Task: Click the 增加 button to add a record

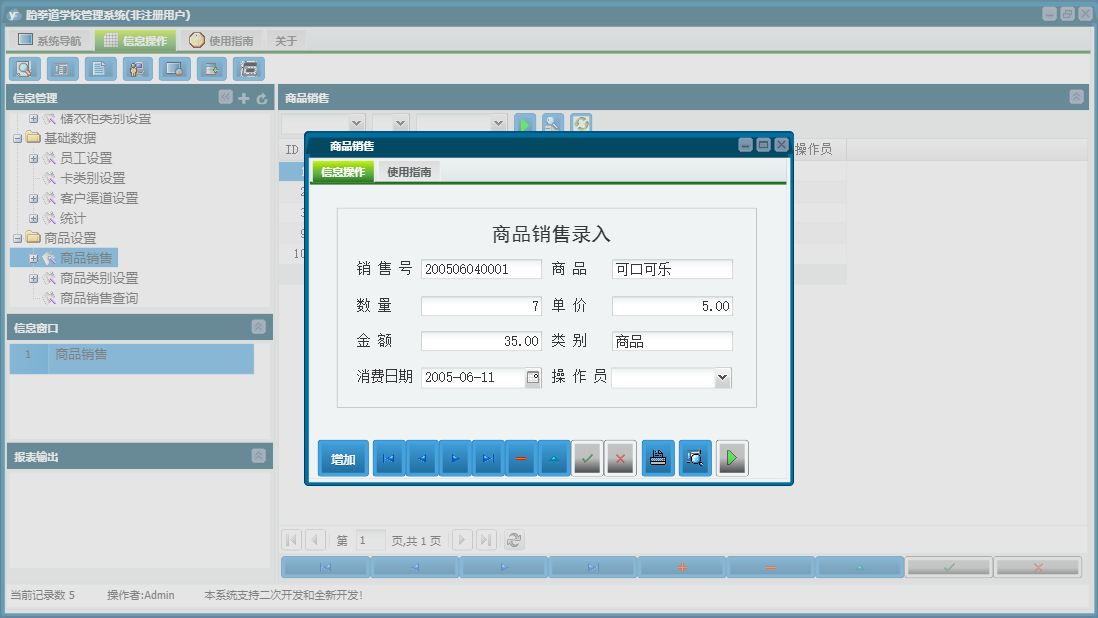Action: [x=343, y=457]
